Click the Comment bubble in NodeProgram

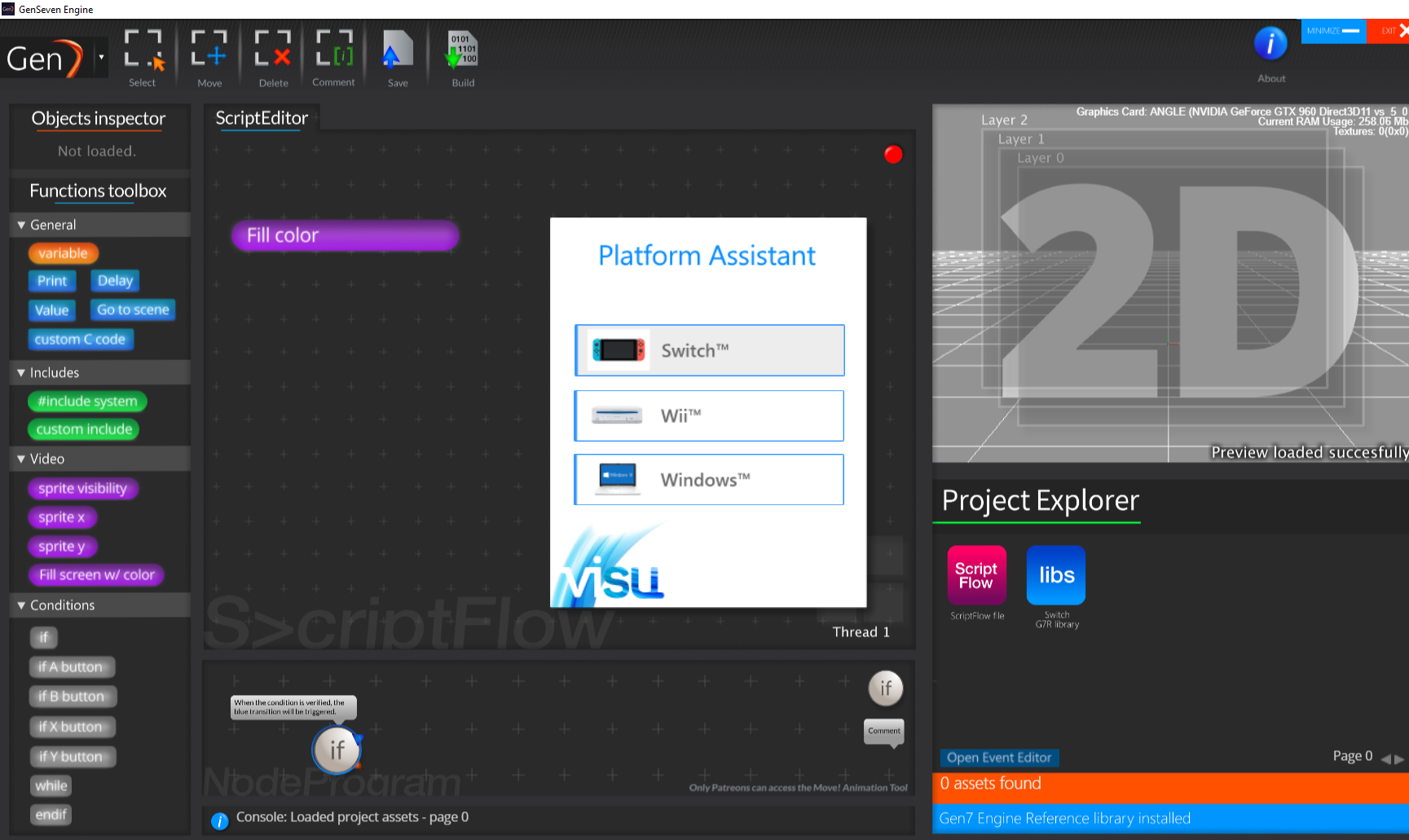(x=884, y=732)
